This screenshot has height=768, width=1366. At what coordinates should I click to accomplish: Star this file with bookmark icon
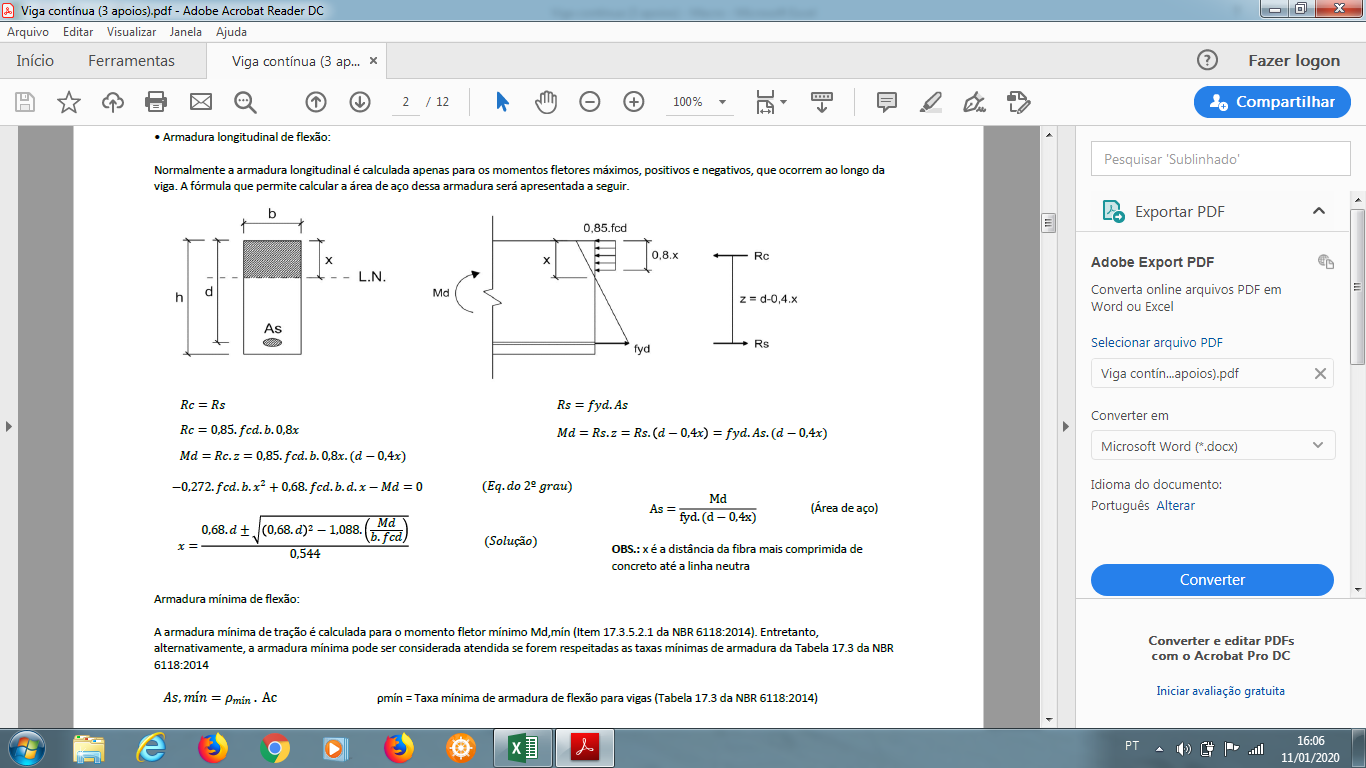(68, 102)
